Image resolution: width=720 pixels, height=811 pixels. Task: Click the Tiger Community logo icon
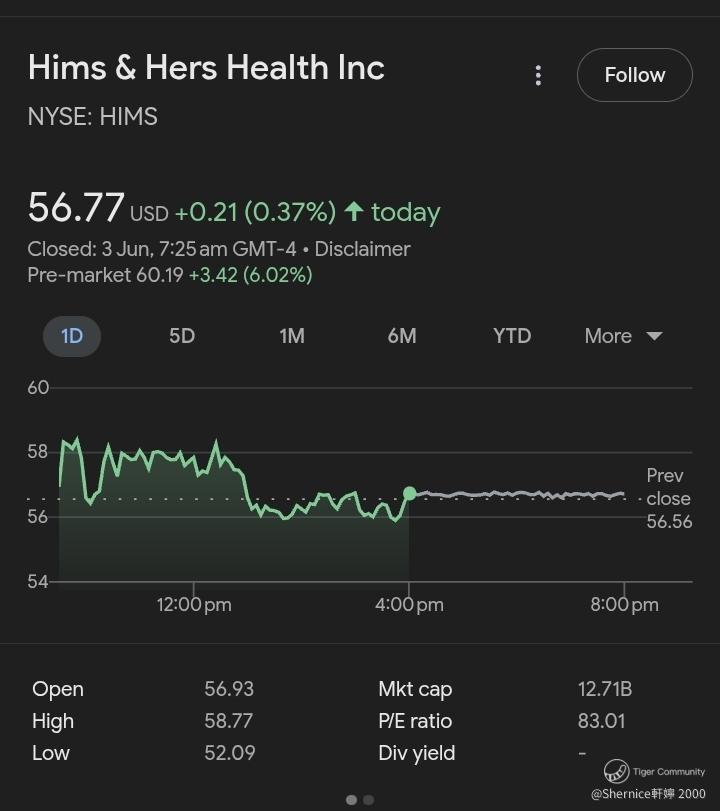[x=616, y=771]
